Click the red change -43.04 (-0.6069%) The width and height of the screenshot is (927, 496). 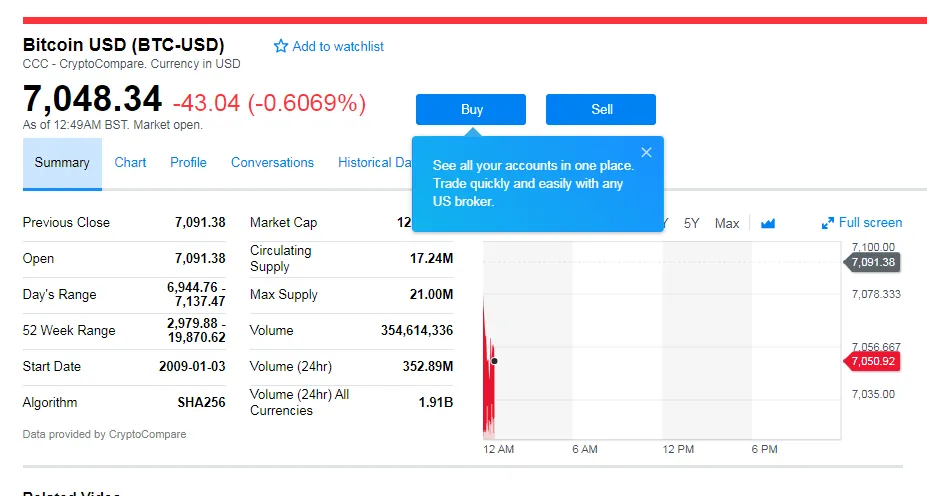[x=270, y=103]
